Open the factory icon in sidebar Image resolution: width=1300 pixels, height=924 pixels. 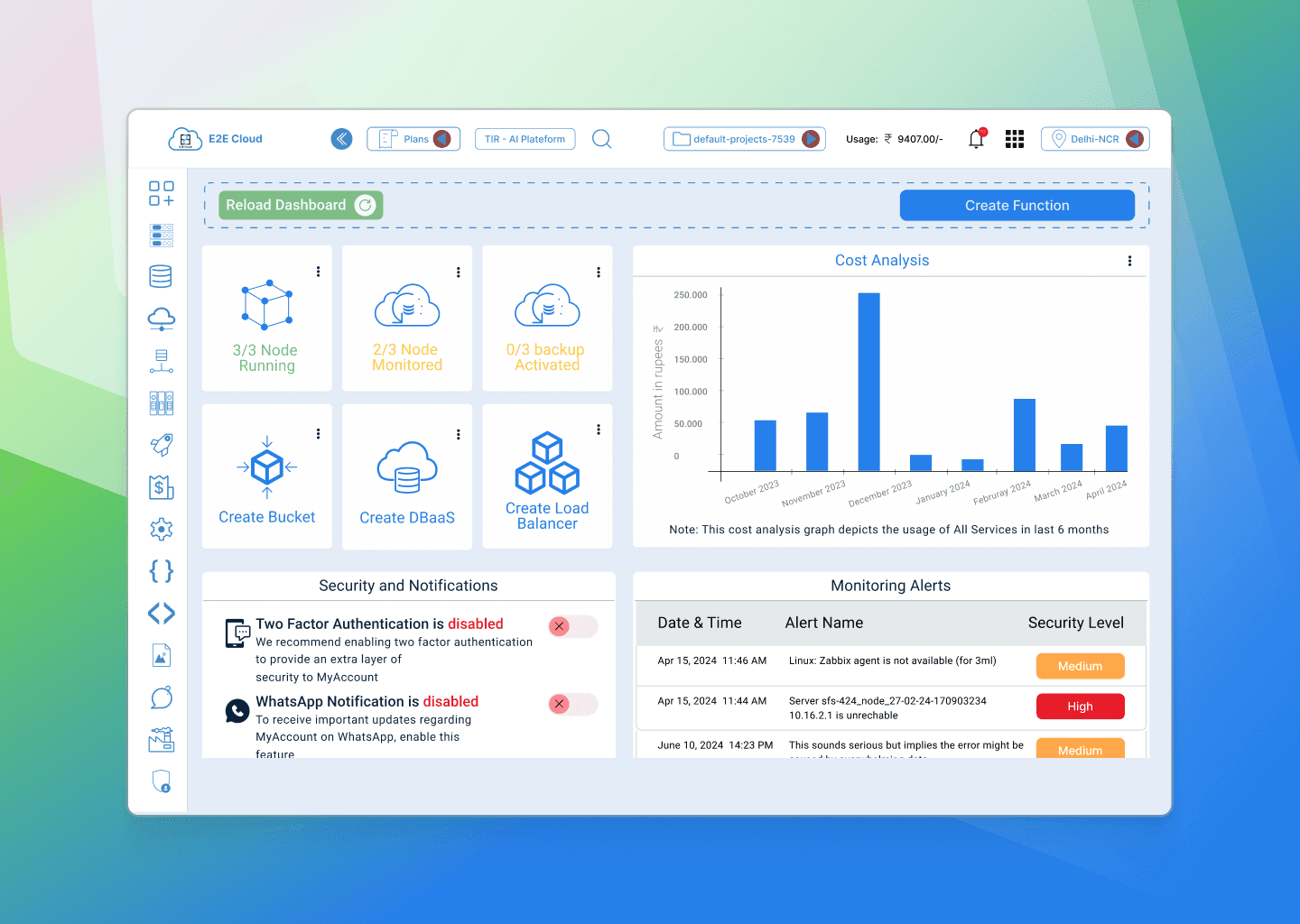tap(162, 740)
